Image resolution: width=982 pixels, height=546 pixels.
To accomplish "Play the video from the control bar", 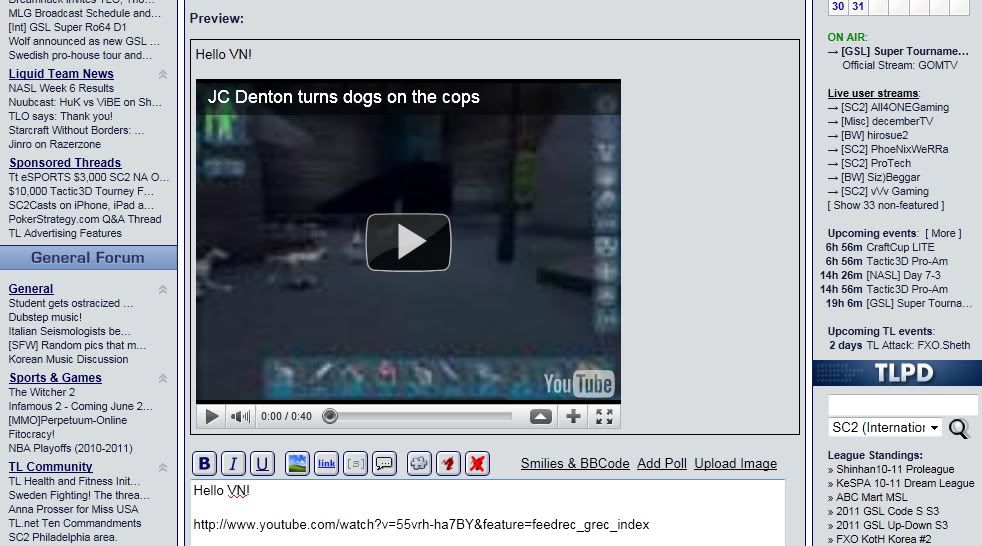I will [212, 416].
